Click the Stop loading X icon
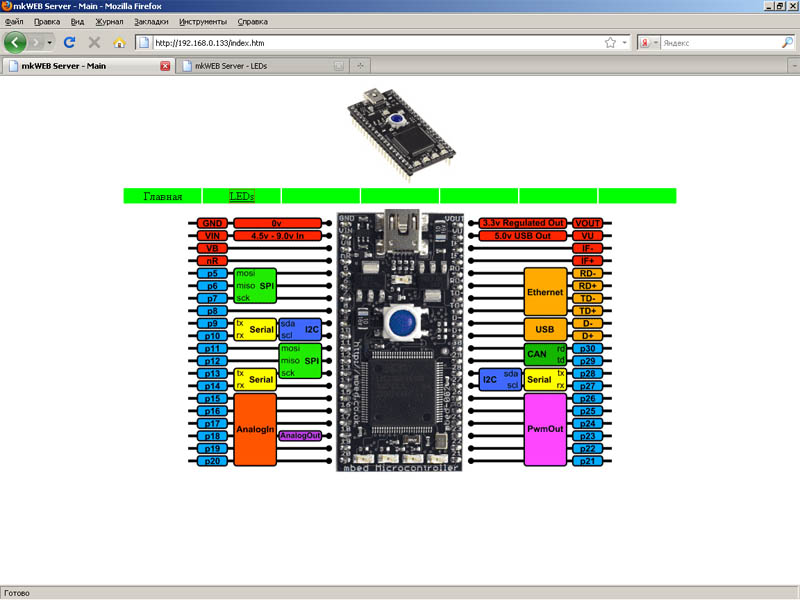The width and height of the screenshot is (800, 600). [x=94, y=43]
